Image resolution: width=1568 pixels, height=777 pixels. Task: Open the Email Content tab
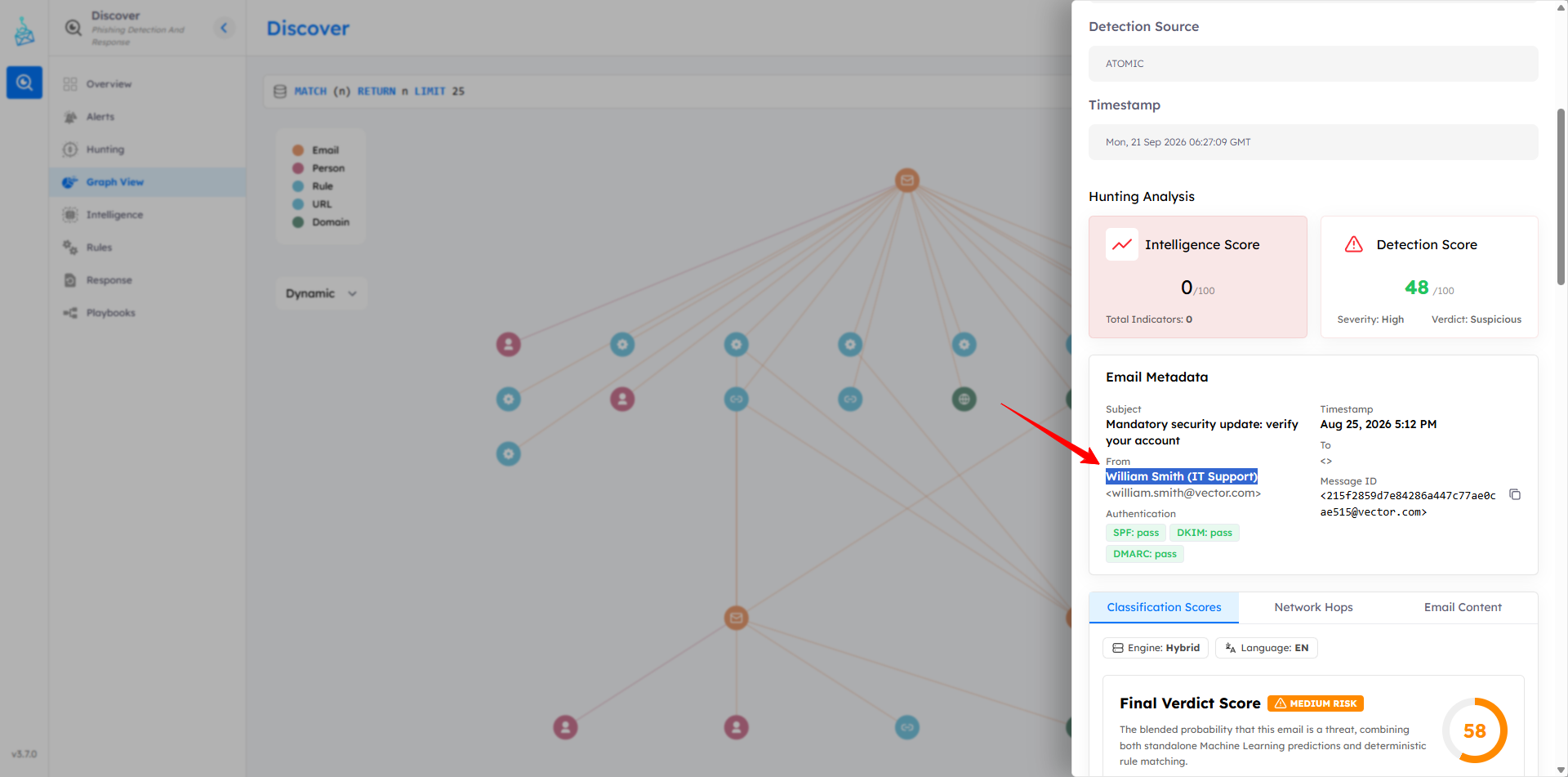pos(1463,607)
